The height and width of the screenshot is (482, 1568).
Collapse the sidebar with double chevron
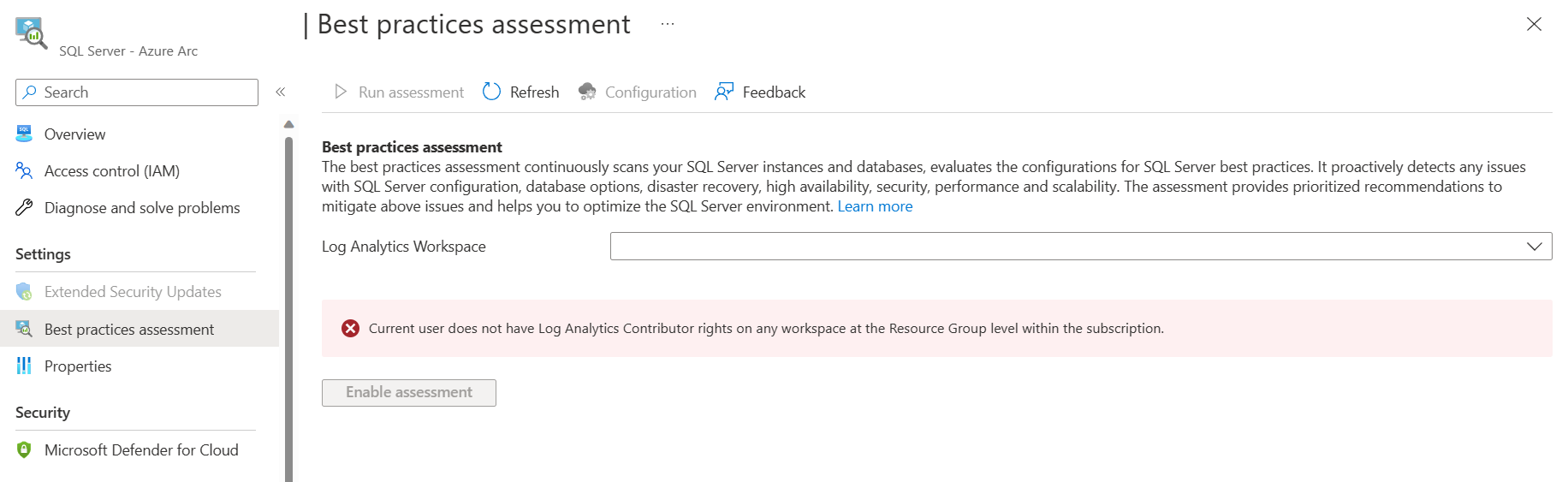pos(281,92)
